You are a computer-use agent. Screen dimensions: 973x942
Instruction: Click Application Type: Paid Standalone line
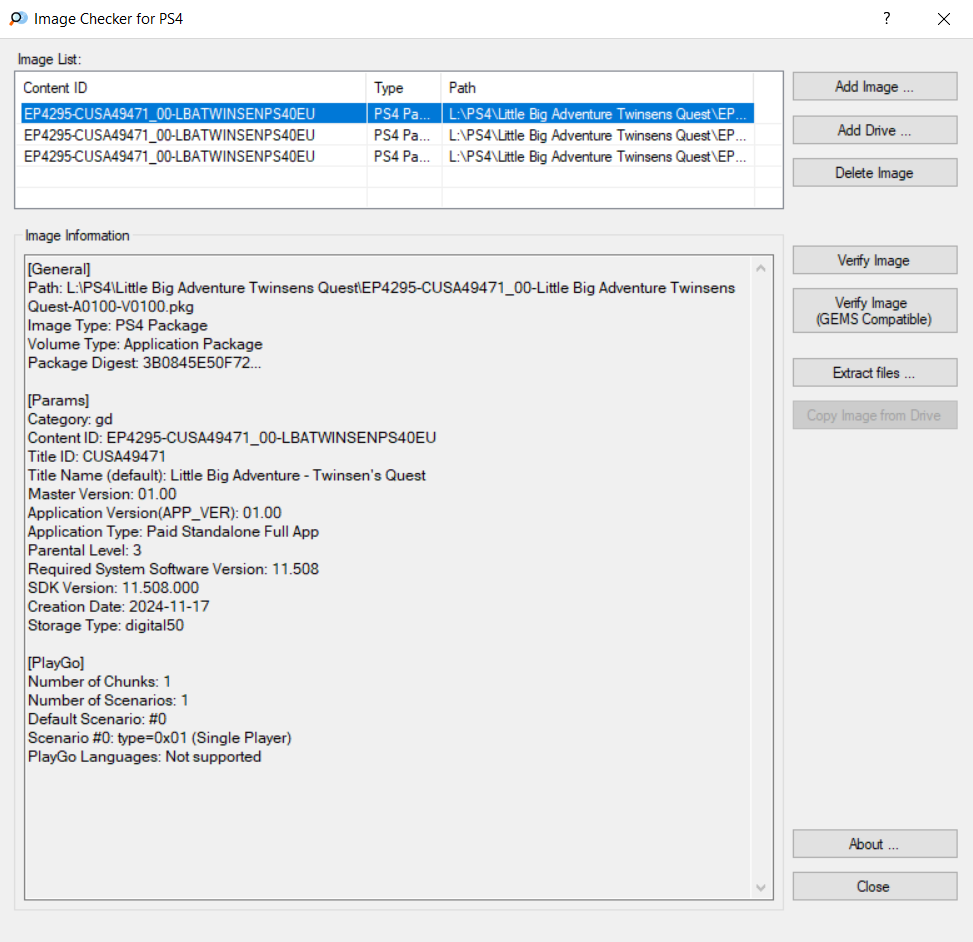173,531
